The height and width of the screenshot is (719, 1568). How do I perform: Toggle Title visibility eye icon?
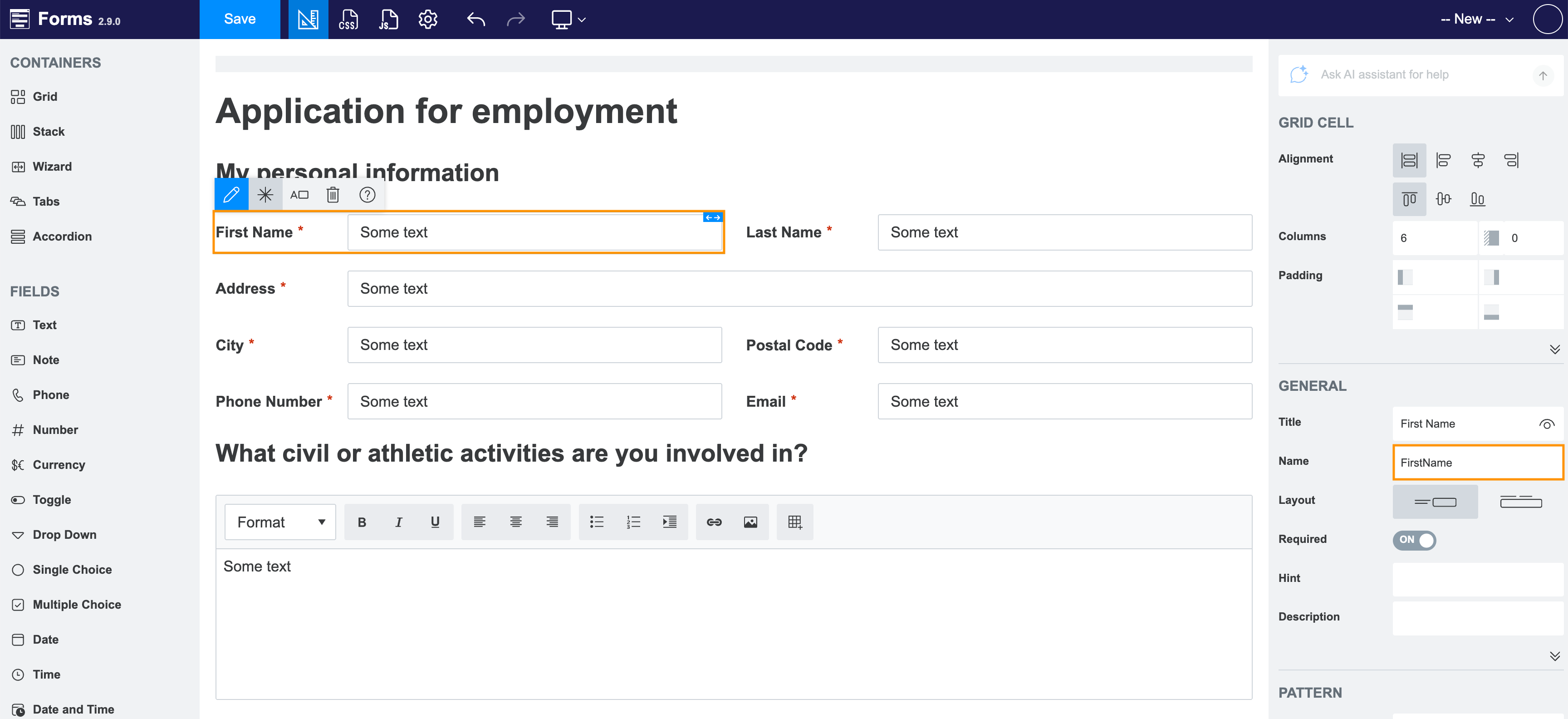coord(1547,424)
